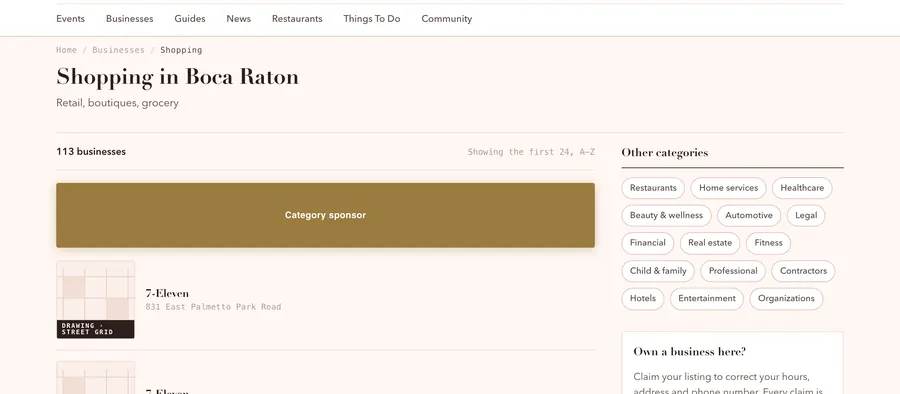The width and height of the screenshot is (900, 394).
Task: Open the Automotive category chip
Action: tap(749, 215)
